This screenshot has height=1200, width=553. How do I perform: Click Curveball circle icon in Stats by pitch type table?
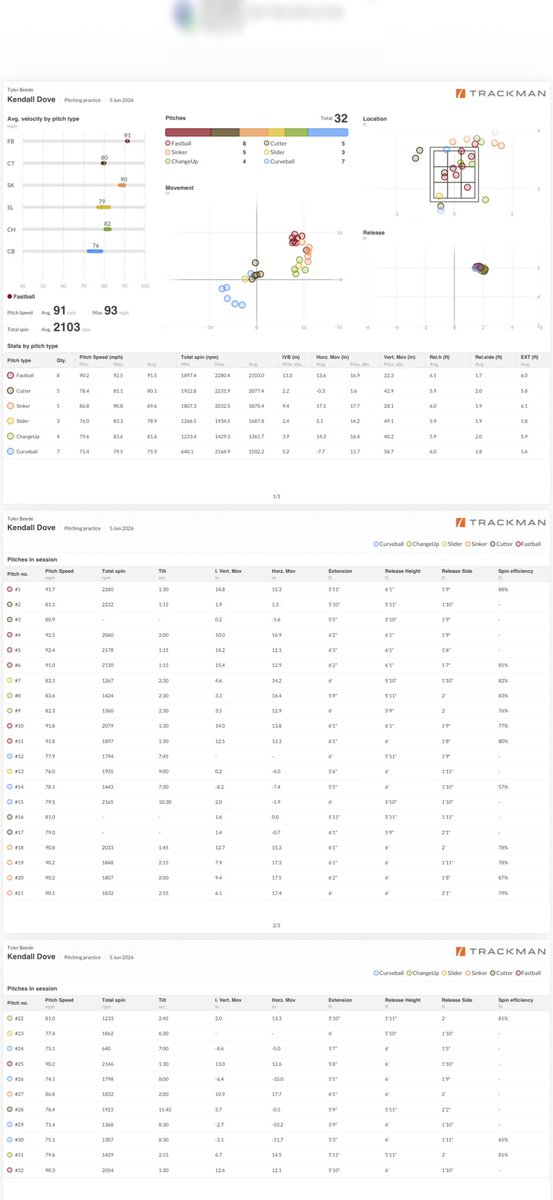(11, 452)
